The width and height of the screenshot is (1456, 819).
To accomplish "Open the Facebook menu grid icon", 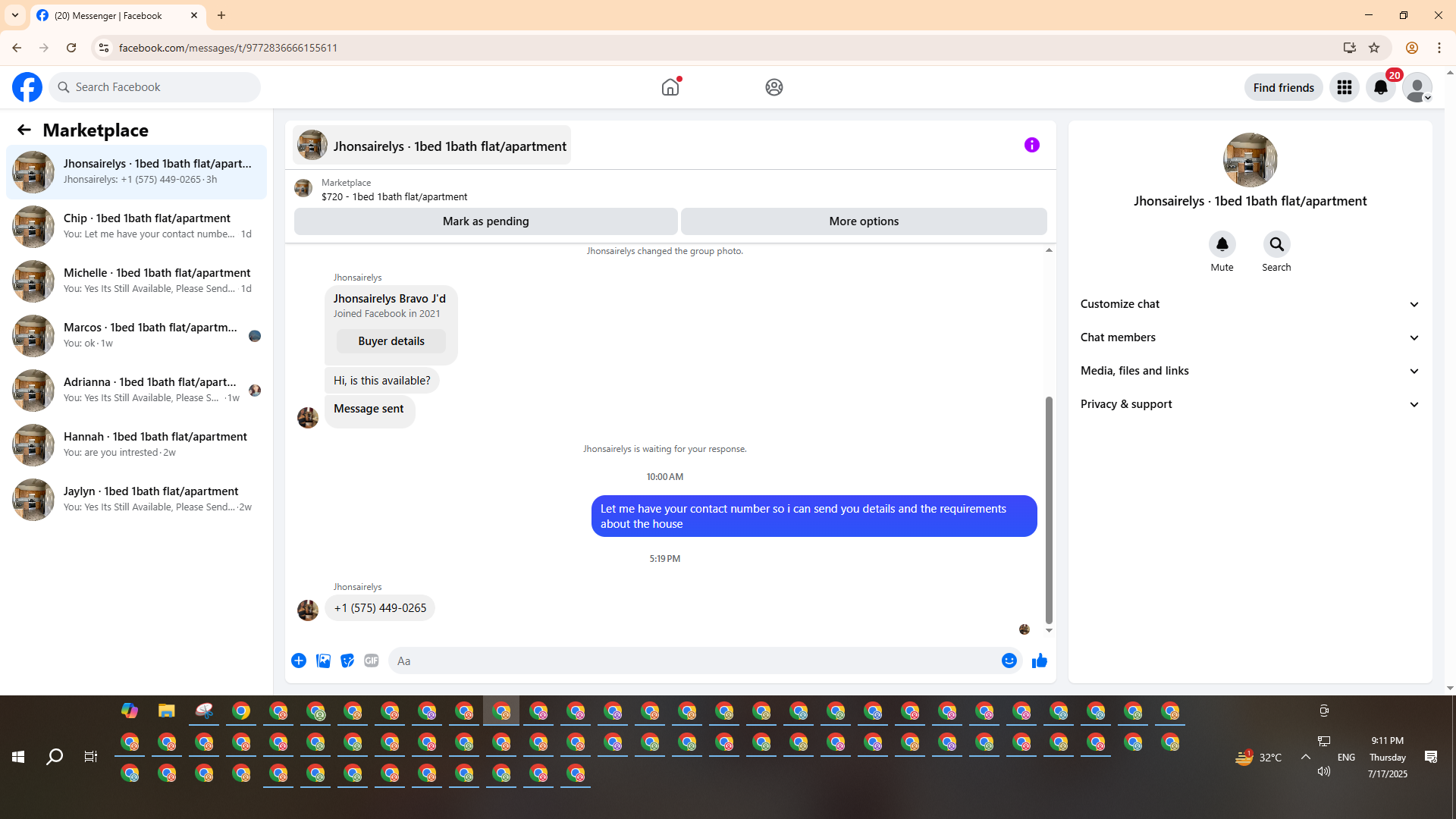I will click(x=1345, y=87).
